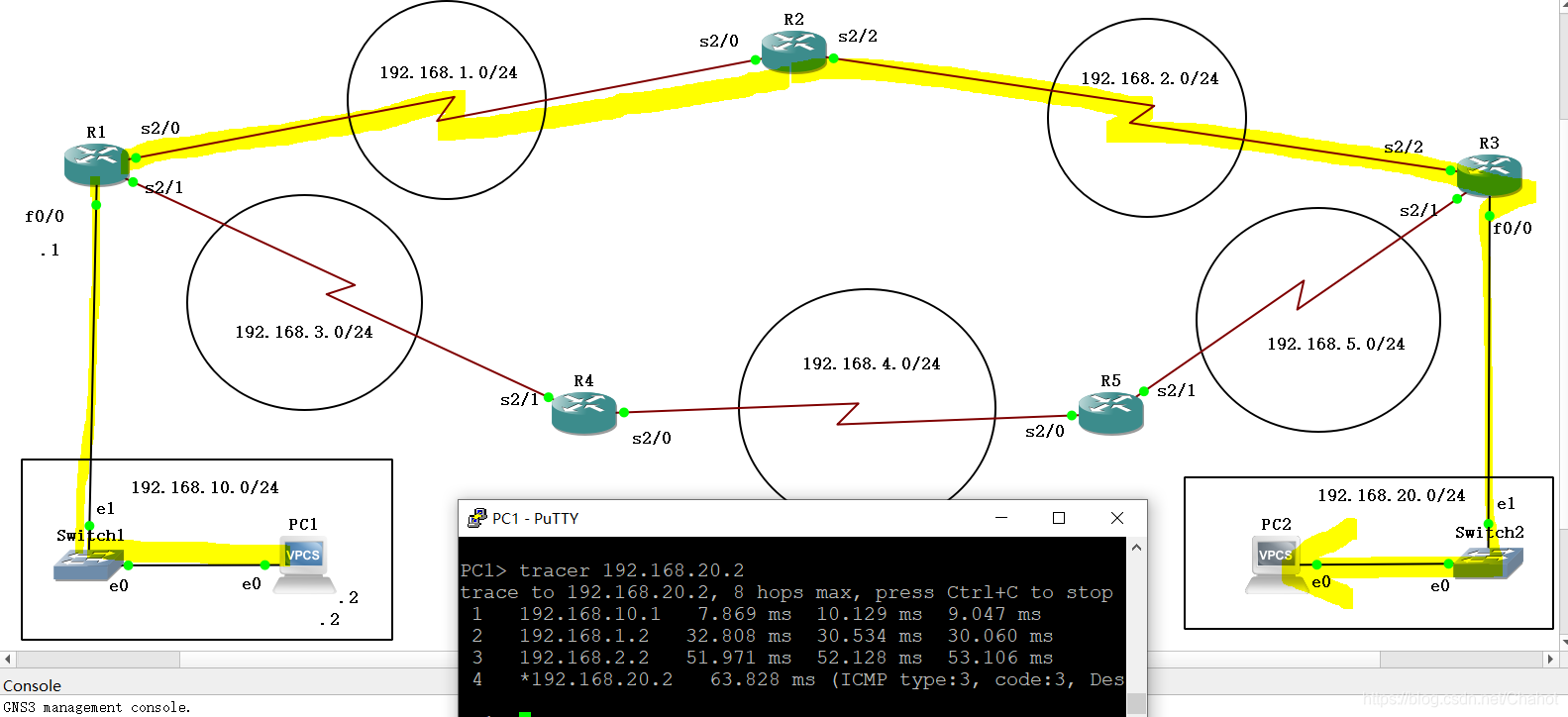The width and height of the screenshot is (1568, 717).
Task: Select the Switch2 device icon
Action: pyautogui.click(x=1489, y=563)
